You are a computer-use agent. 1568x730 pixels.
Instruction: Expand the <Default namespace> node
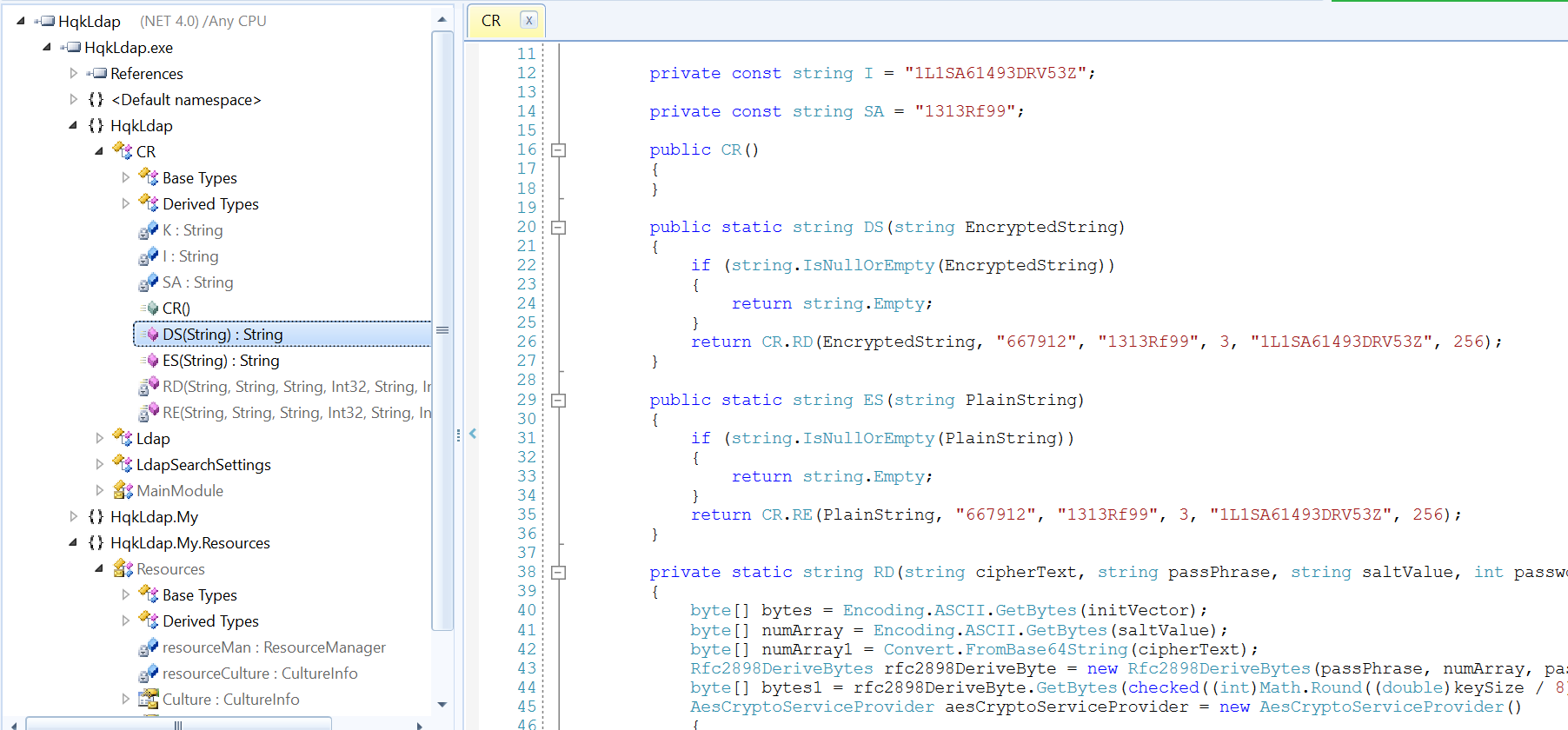(73, 100)
